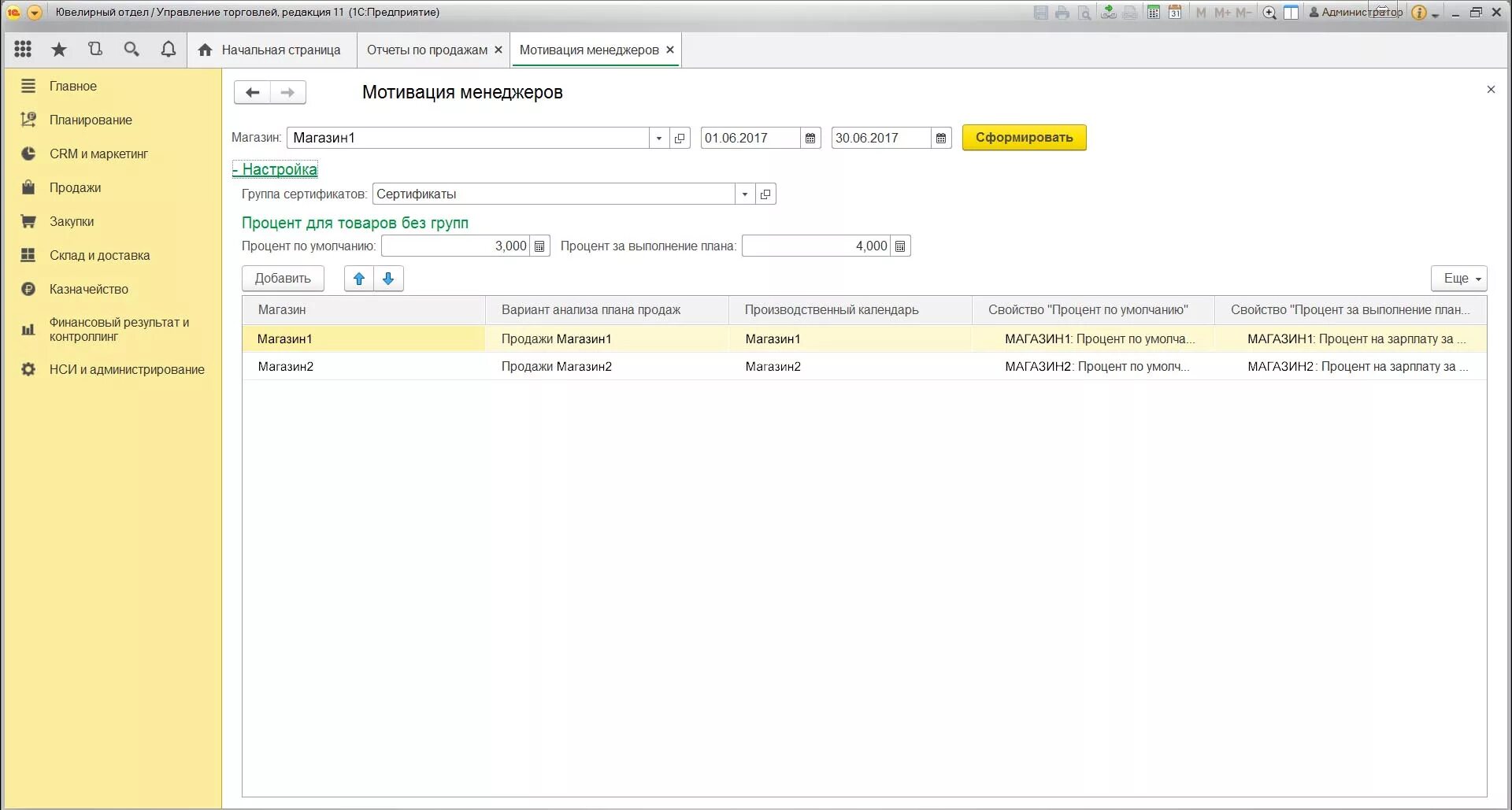Open calendar picker for 30.06.2017 date
The image size is (1512, 810).
(941, 138)
